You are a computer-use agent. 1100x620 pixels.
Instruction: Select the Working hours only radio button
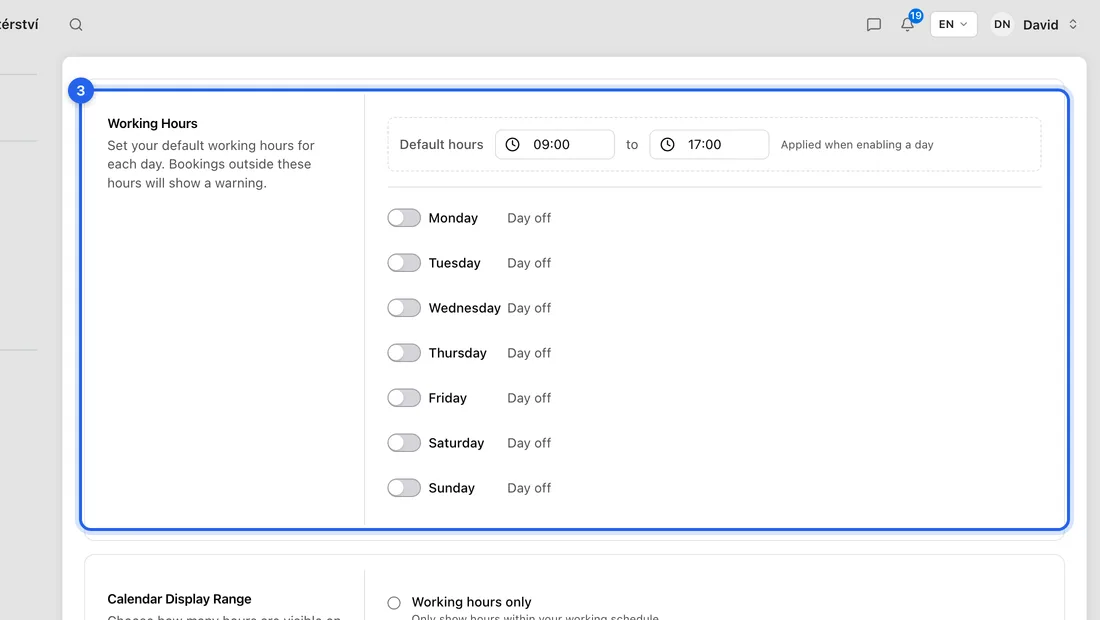[394, 602]
